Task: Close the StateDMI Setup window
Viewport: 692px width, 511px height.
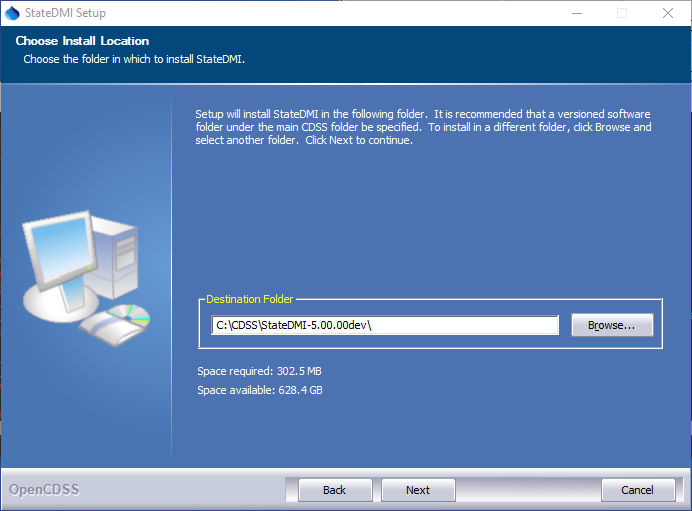Action: (x=668, y=13)
